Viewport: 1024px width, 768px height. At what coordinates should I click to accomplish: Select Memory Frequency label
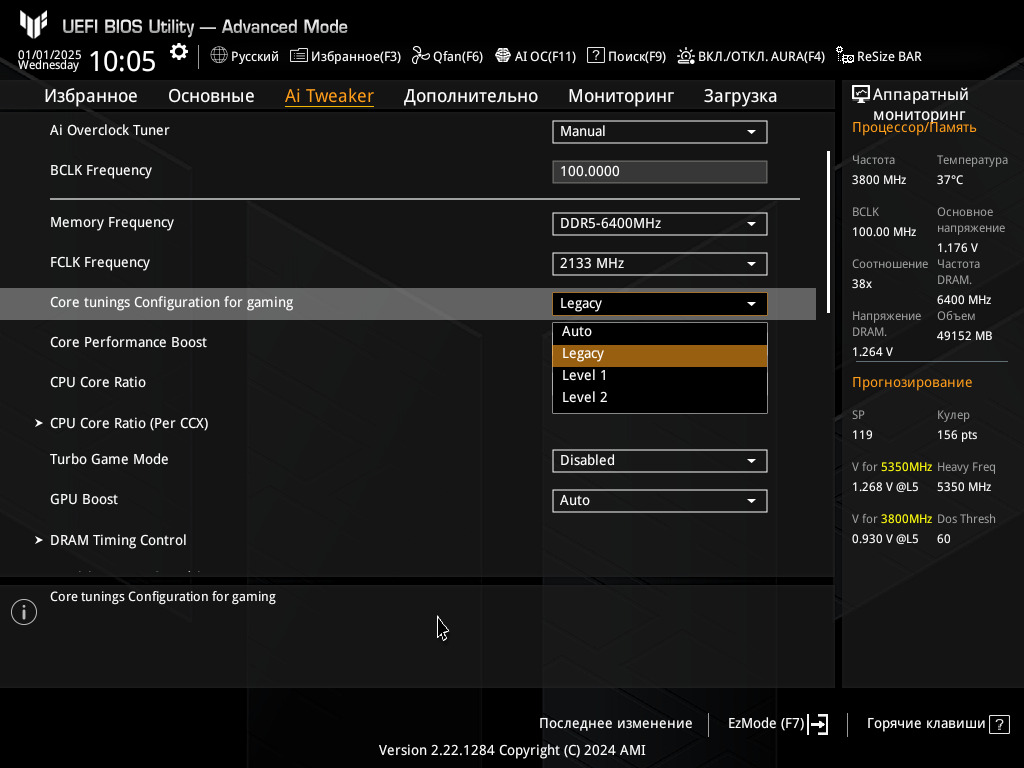[x=112, y=223]
